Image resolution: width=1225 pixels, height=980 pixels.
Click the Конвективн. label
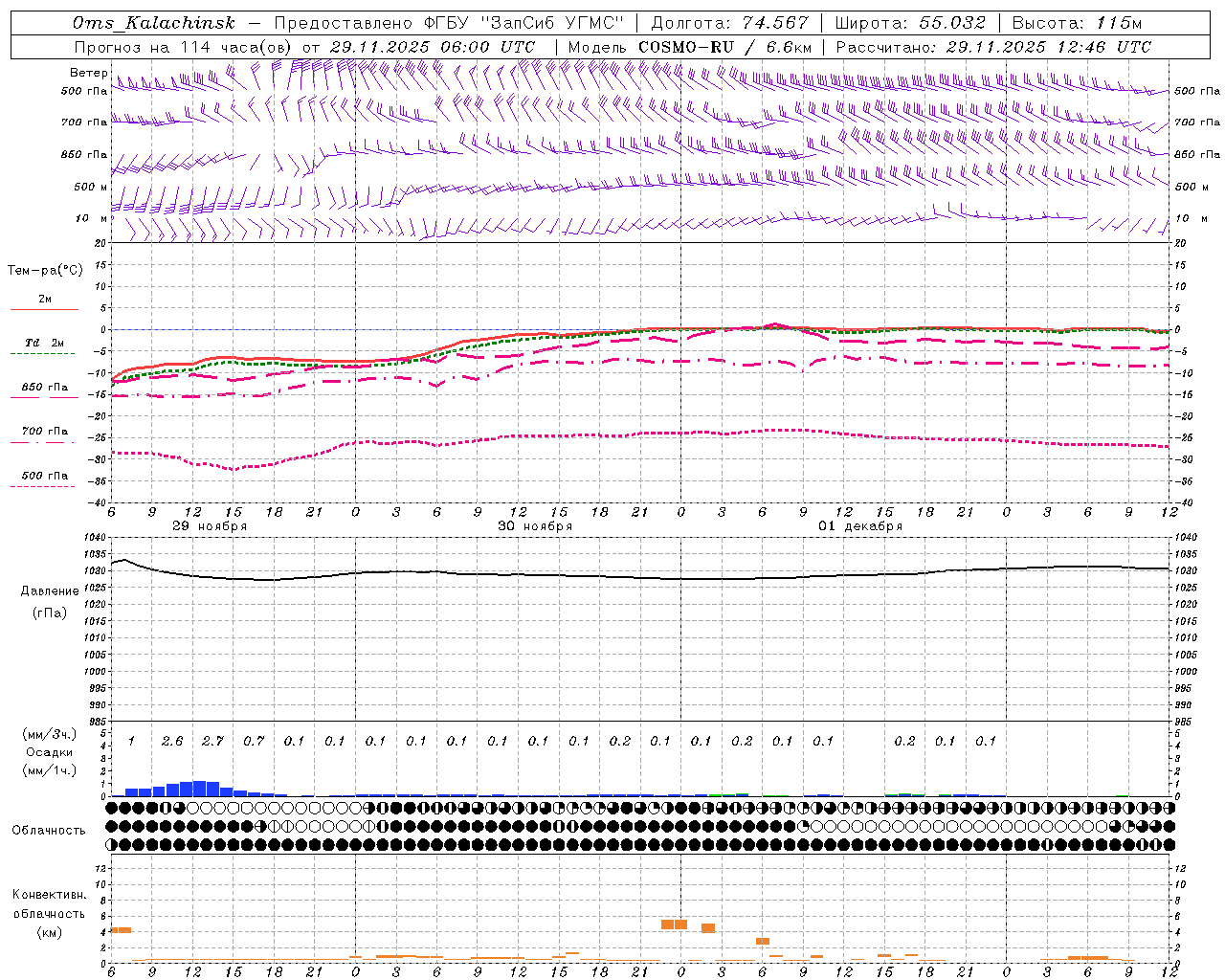[x=49, y=895]
